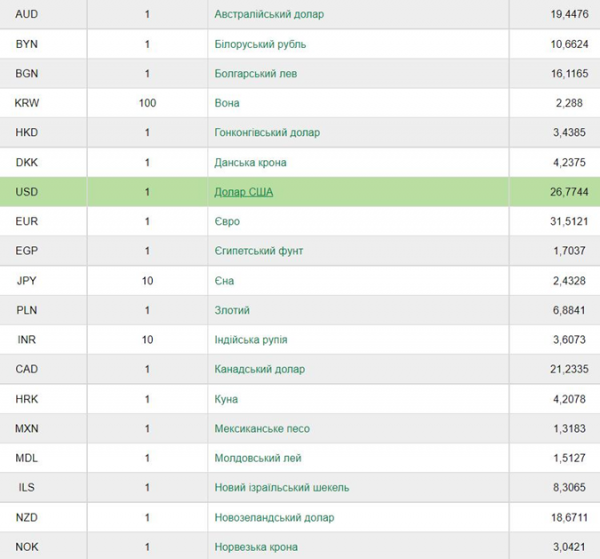
Task: Click the 16,1165 rate value
Action: pos(569,73)
